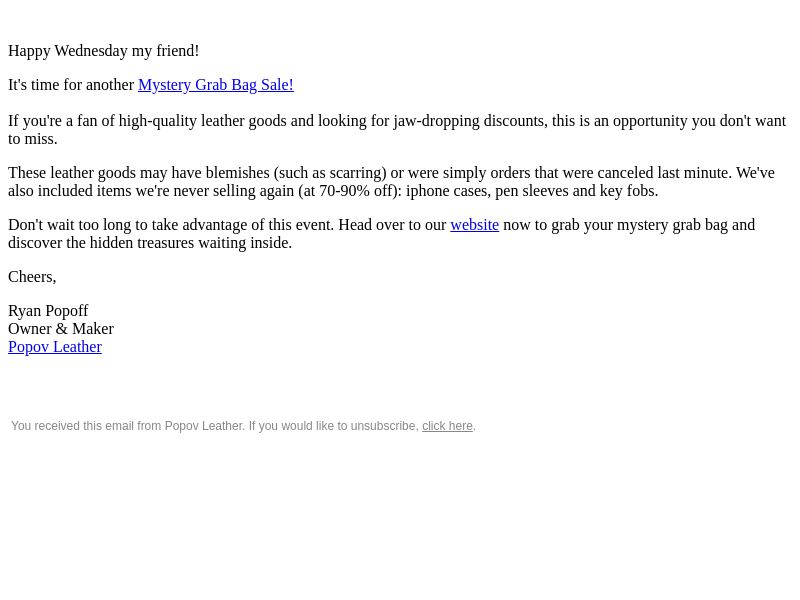This screenshot has height=600, width=800.
Task: Unsubscribe via the 'click here' link
Action: tap(447, 426)
